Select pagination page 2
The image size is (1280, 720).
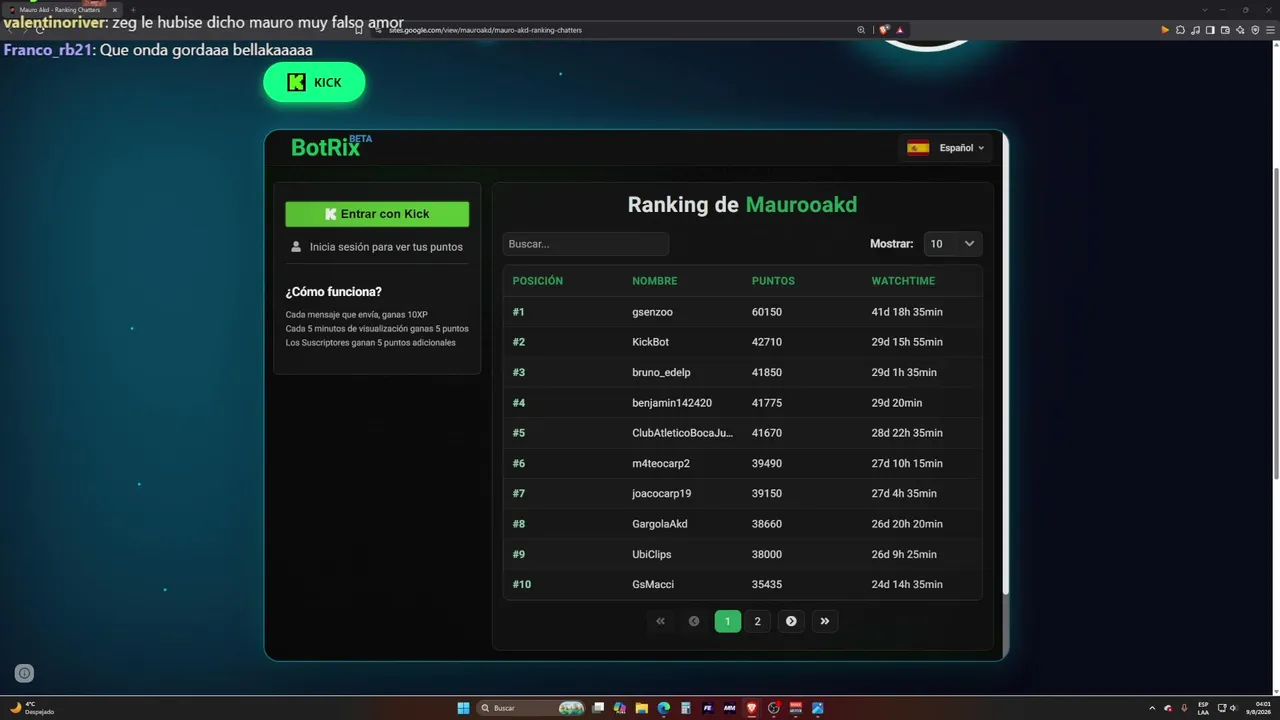(757, 621)
